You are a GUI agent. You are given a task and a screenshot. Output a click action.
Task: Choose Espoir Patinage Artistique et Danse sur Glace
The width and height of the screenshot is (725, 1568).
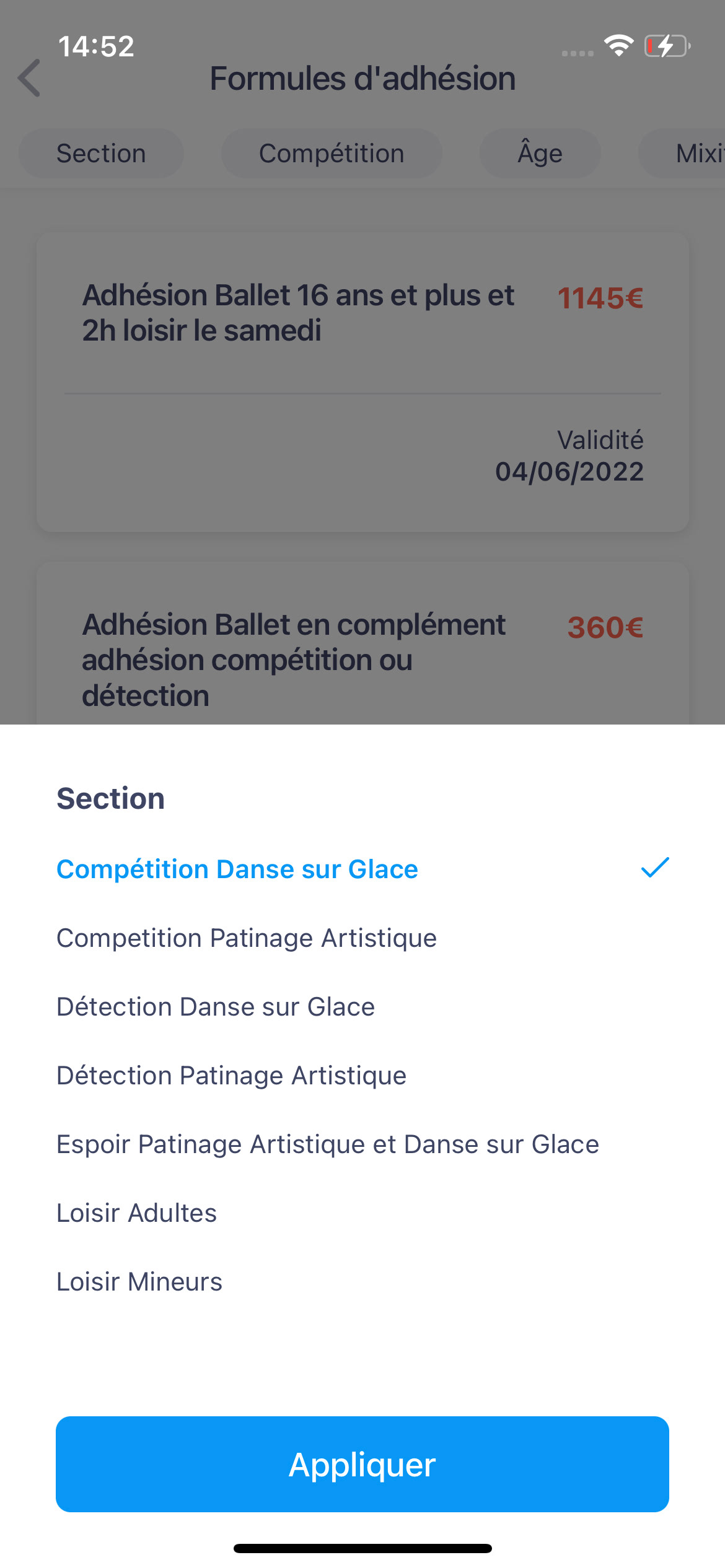point(328,1144)
